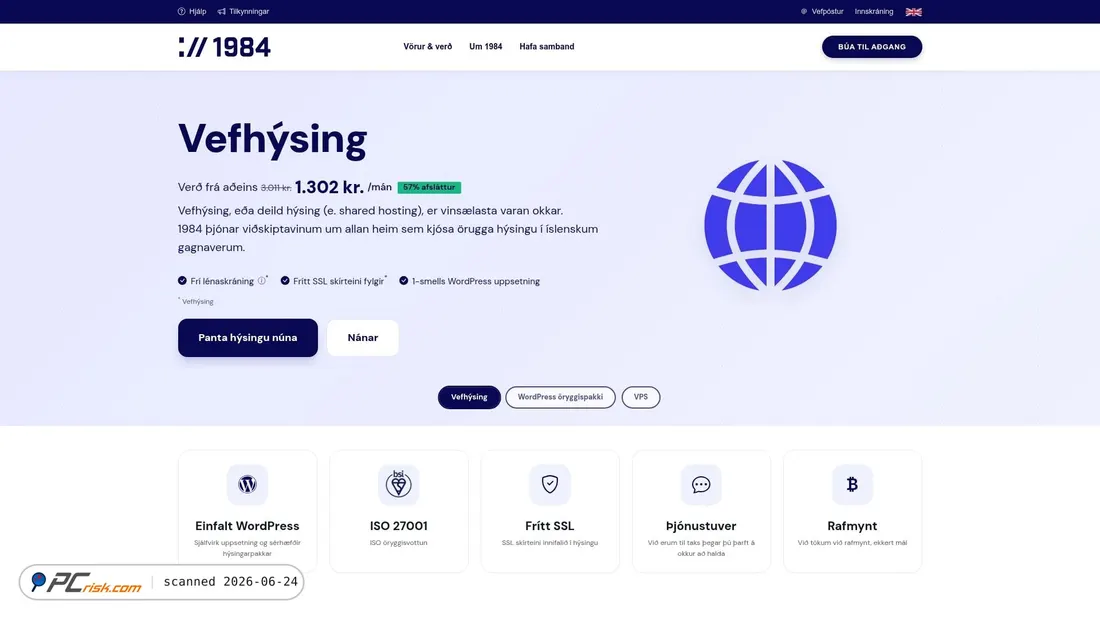Click the Vefhýsing main page heading

(x=272, y=139)
